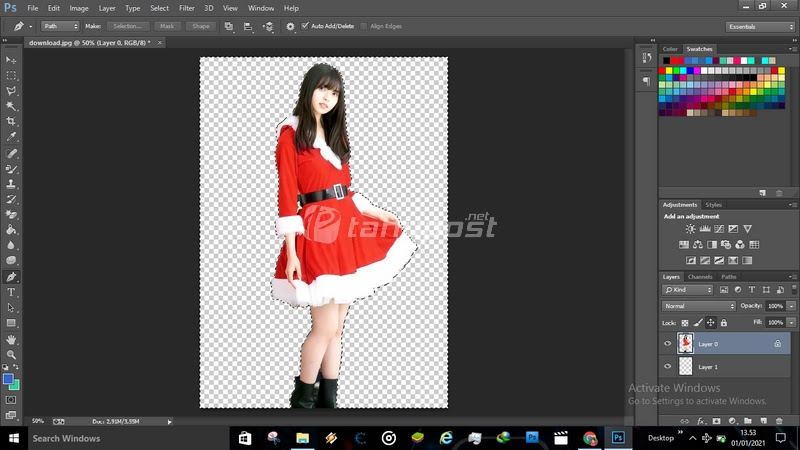The height and width of the screenshot is (450, 800).
Task: Click the Path arrangement icon
Action: pos(268,26)
